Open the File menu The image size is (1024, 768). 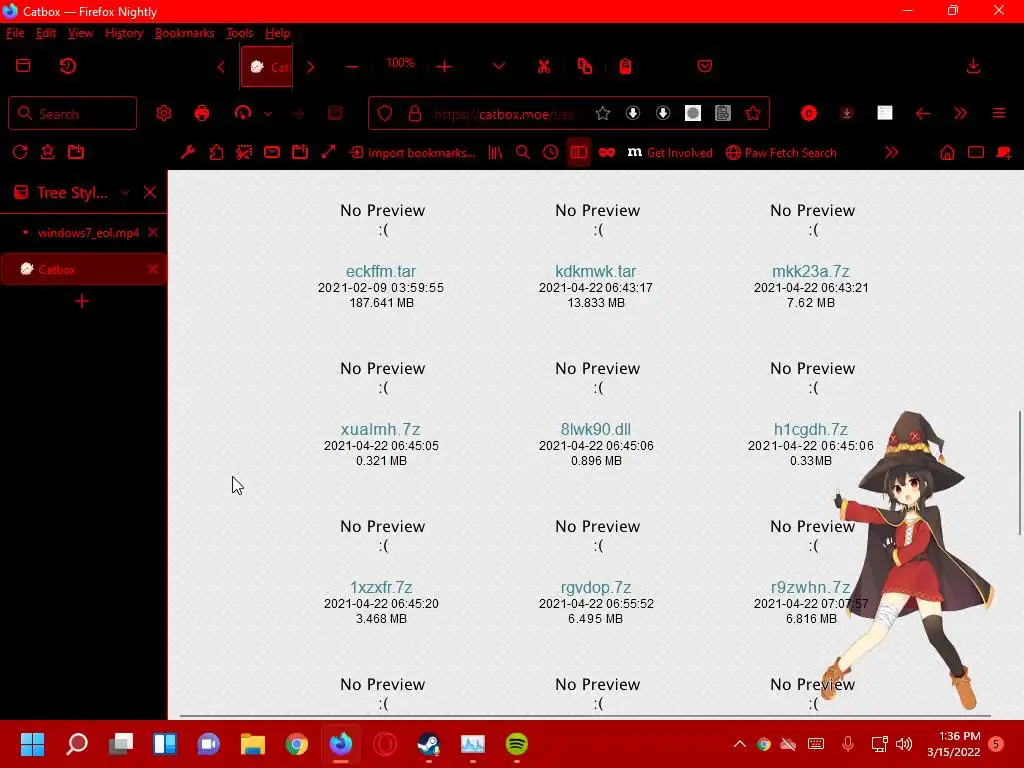(x=15, y=33)
